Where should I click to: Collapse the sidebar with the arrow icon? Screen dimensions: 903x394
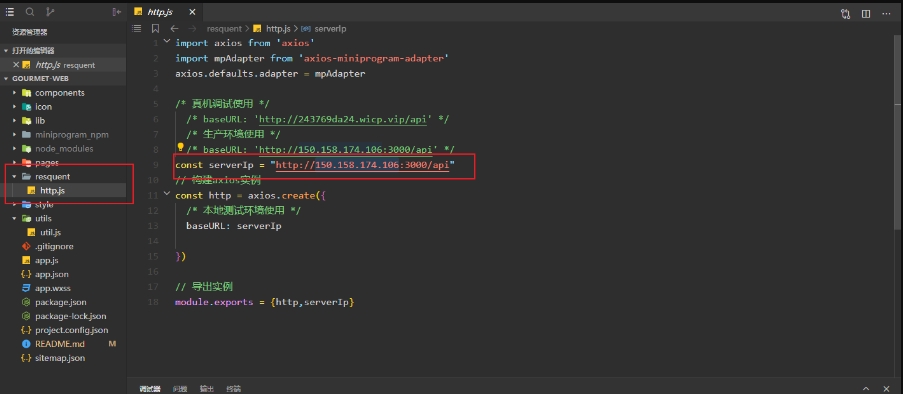[116, 12]
